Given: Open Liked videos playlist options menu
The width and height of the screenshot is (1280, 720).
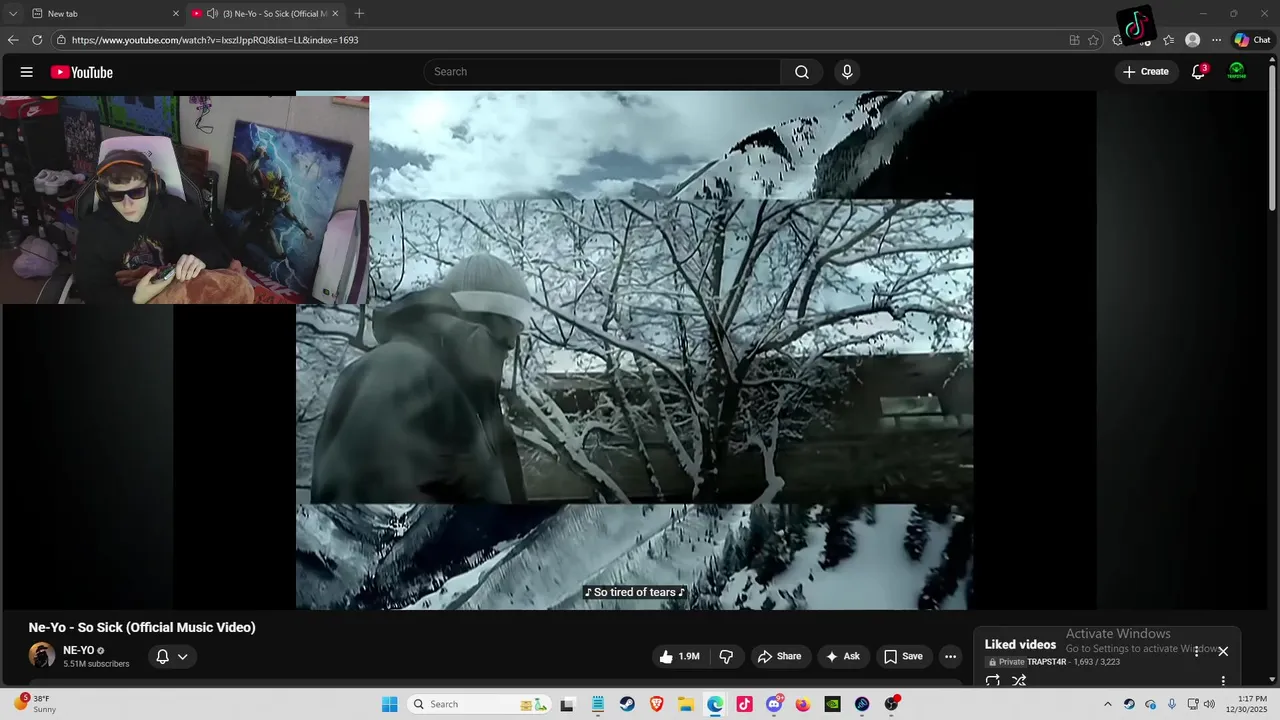Looking at the screenshot, I should point(1222,681).
